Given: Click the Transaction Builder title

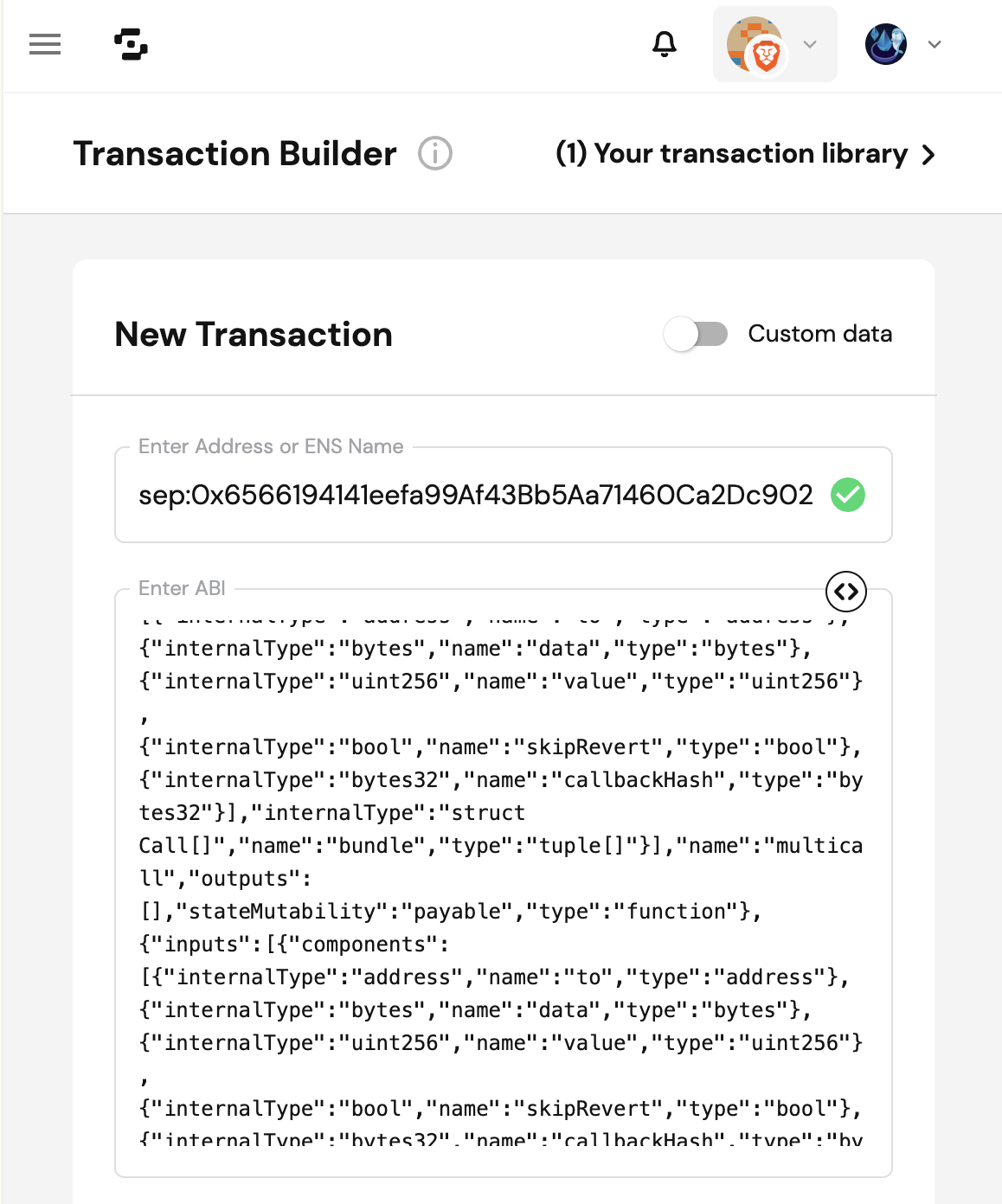Looking at the screenshot, I should 234,154.
